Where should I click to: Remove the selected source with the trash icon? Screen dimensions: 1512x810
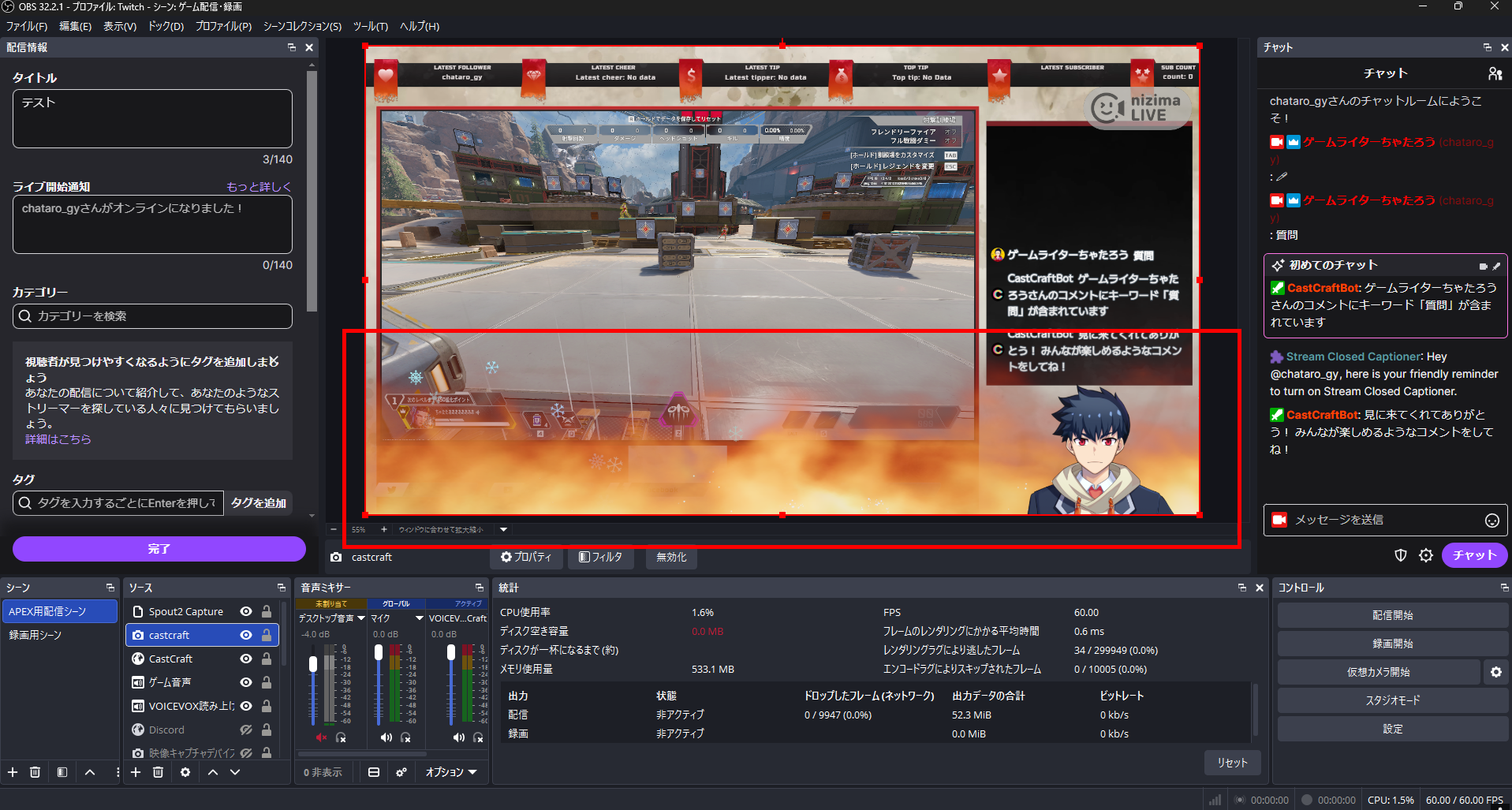pos(158,772)
